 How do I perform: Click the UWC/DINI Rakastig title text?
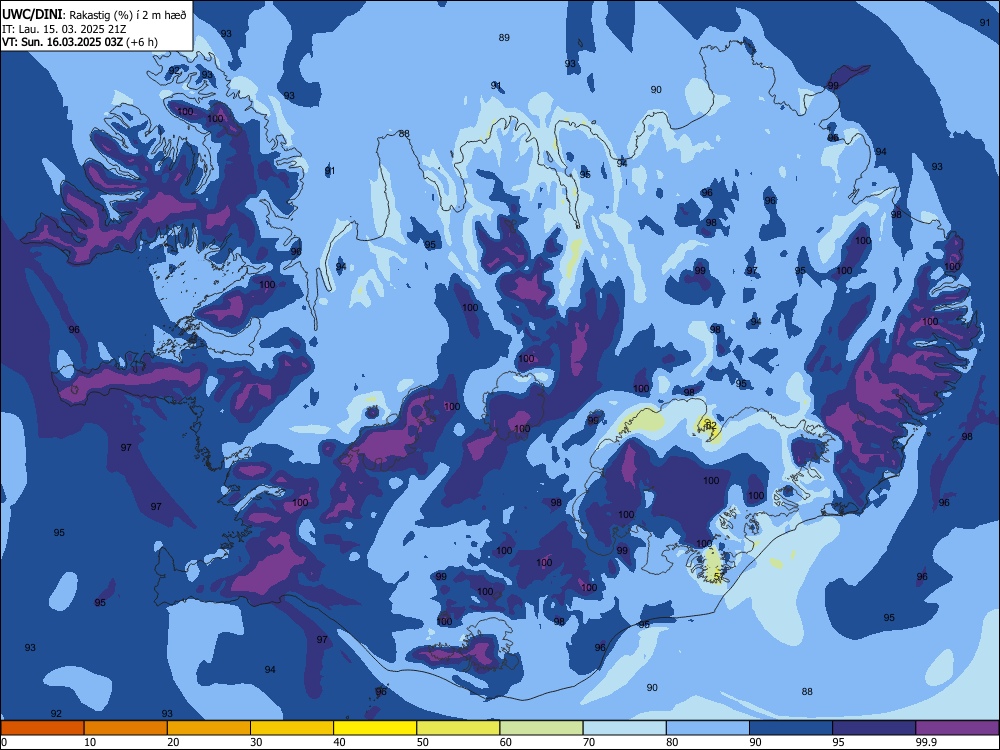pyautogui.click(x=94, y=15)
